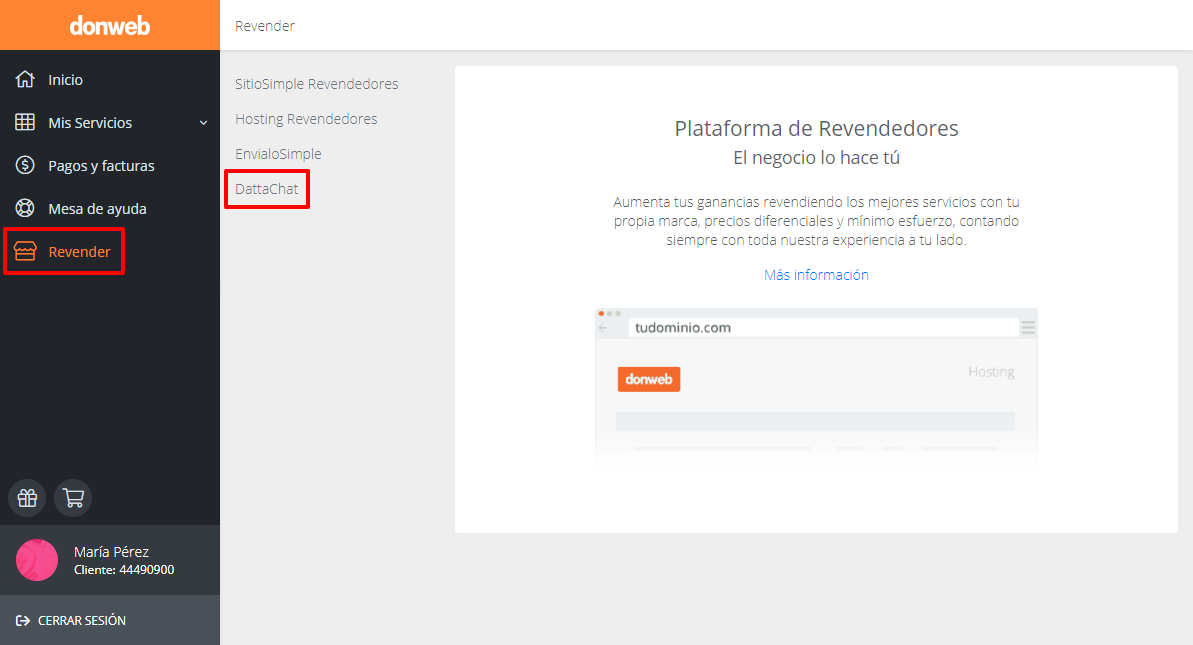Viewport: 1193px width, 645px height.
Task: Open the shopping cart icon button
Action: click(x=73, y=497)
